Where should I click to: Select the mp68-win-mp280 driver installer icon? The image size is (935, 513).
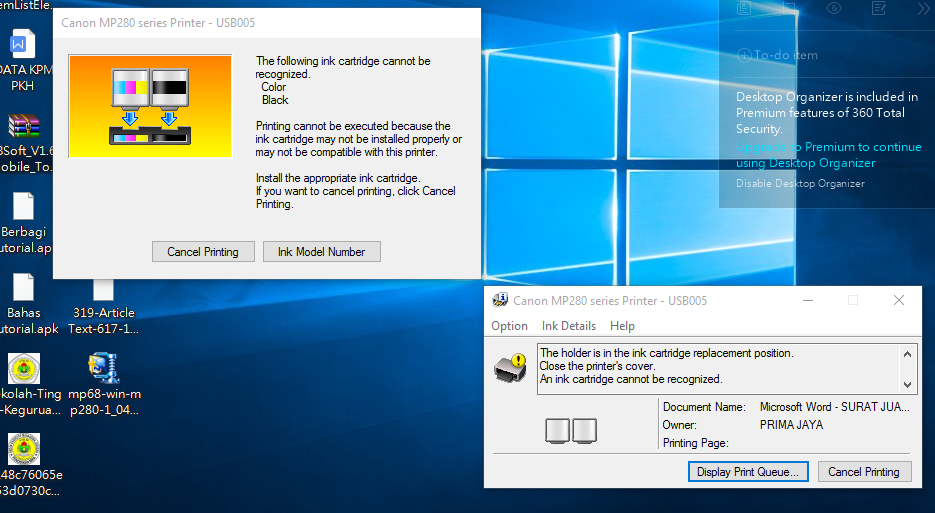[x=104, y=368]
